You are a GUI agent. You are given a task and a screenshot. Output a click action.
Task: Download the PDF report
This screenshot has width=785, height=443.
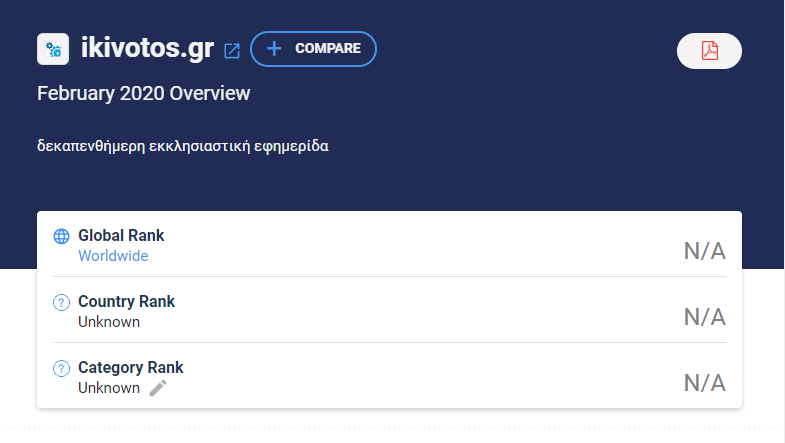pyautogui.click(x=709, y=51)
